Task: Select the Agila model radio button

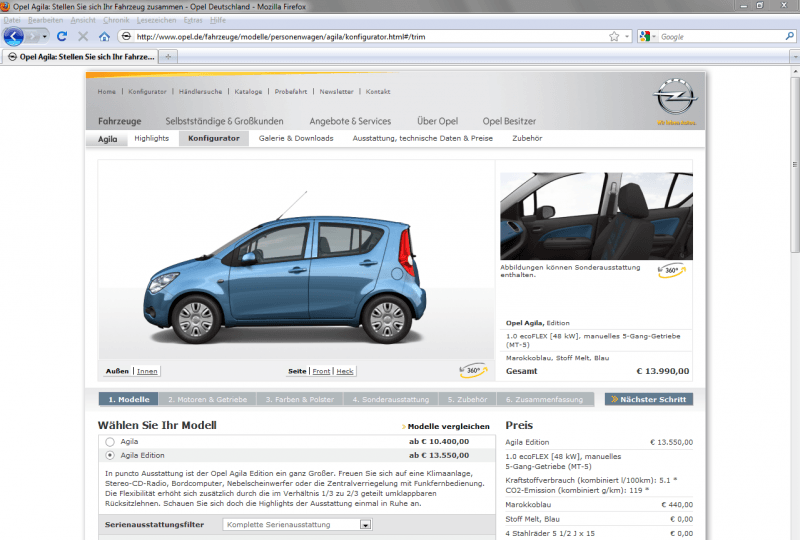Action: [110, 441]
